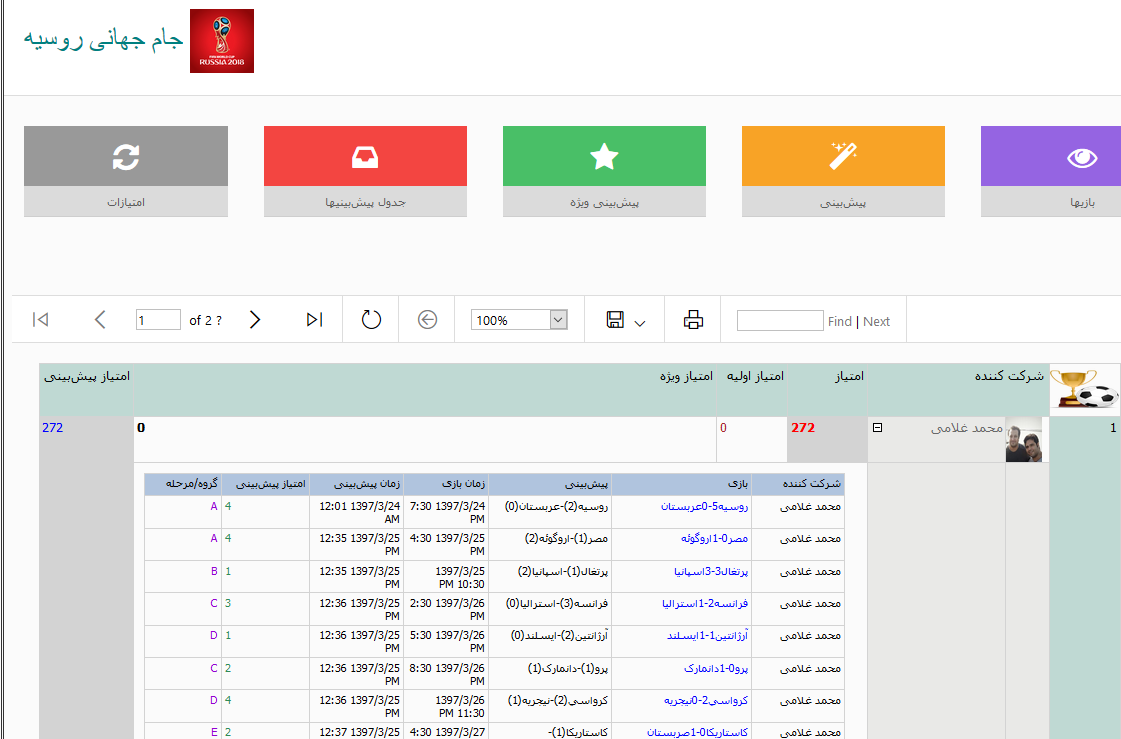Viewport: 1121px width, 739px height.
Task: Collapse the محمد غلامی row details
Action: point(878,428)
